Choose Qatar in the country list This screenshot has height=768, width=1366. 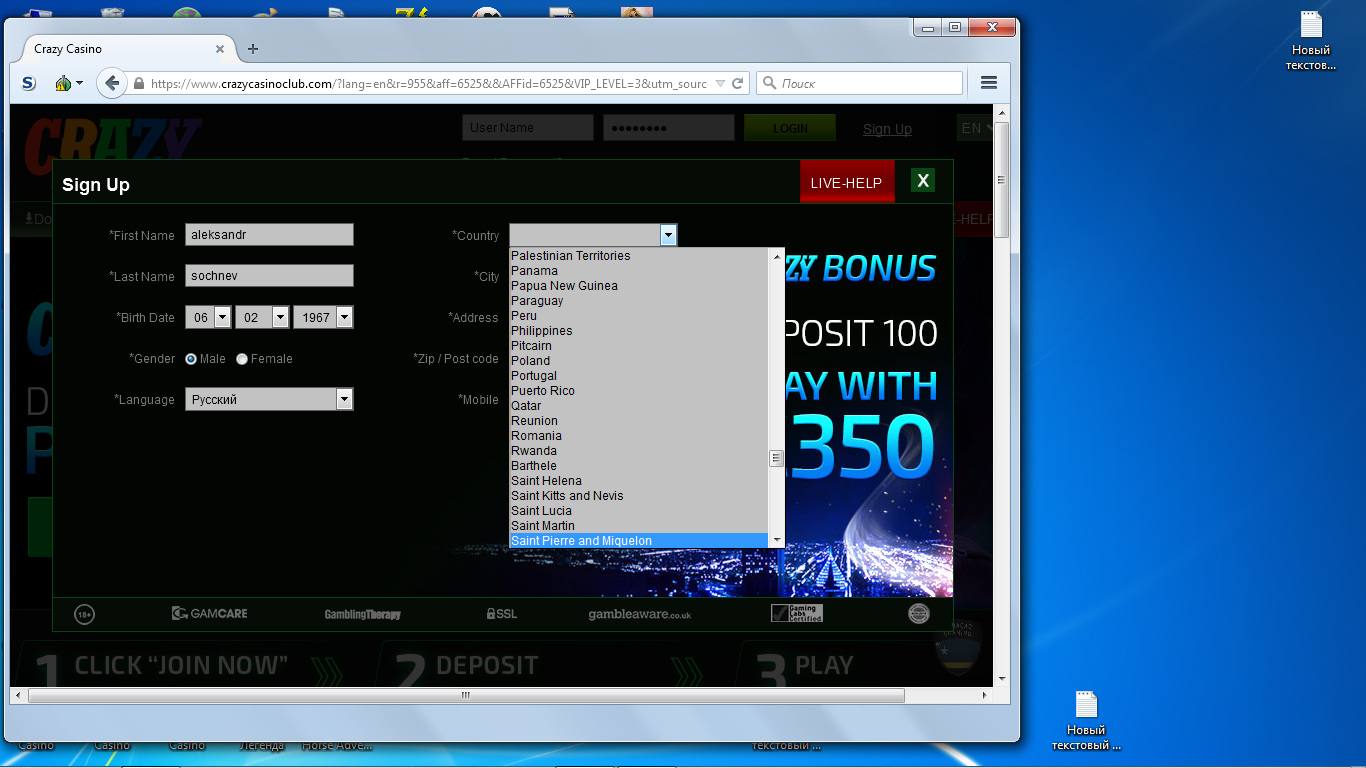639,406
